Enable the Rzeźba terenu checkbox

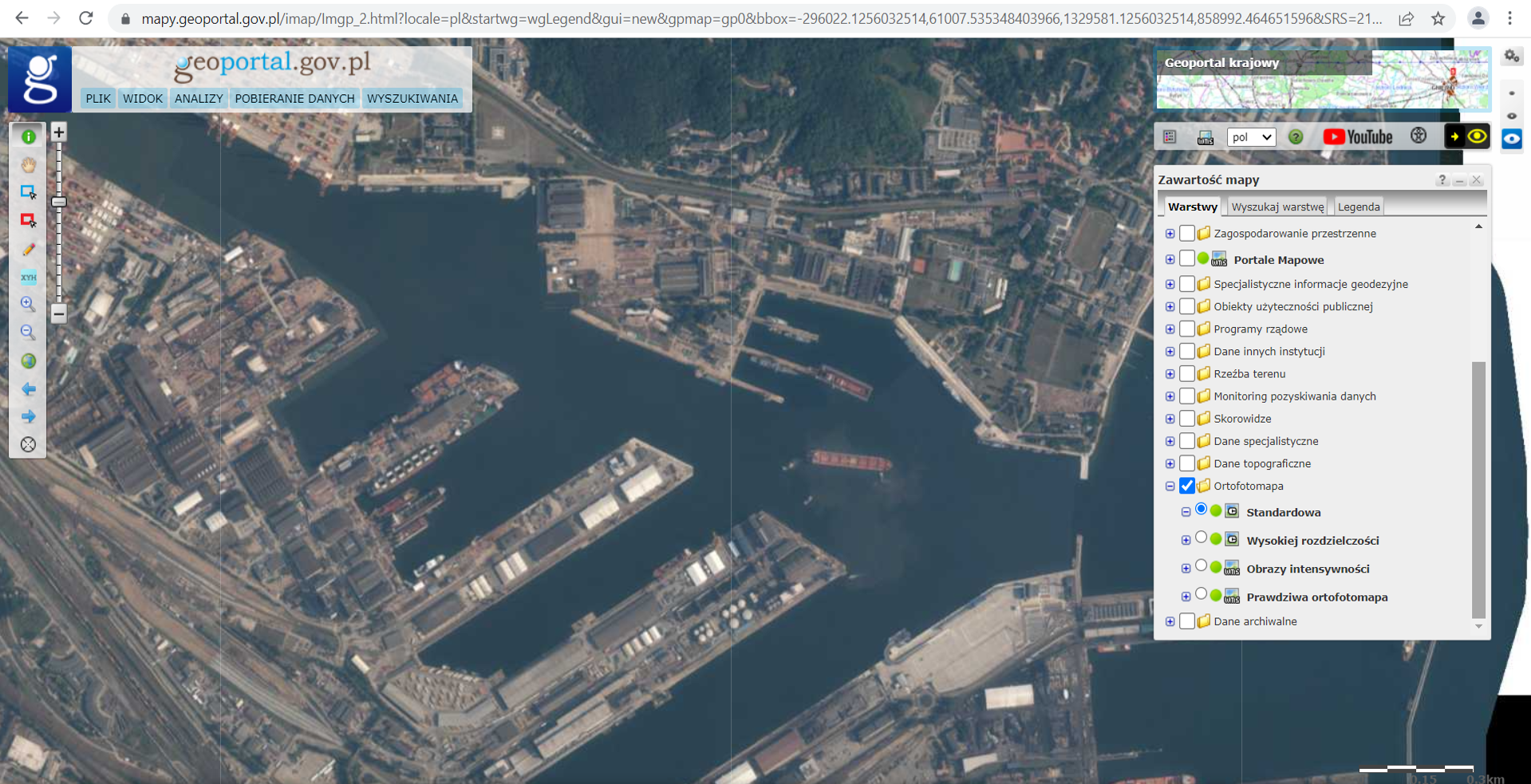pyautogui.click(x=1187, y=373)
